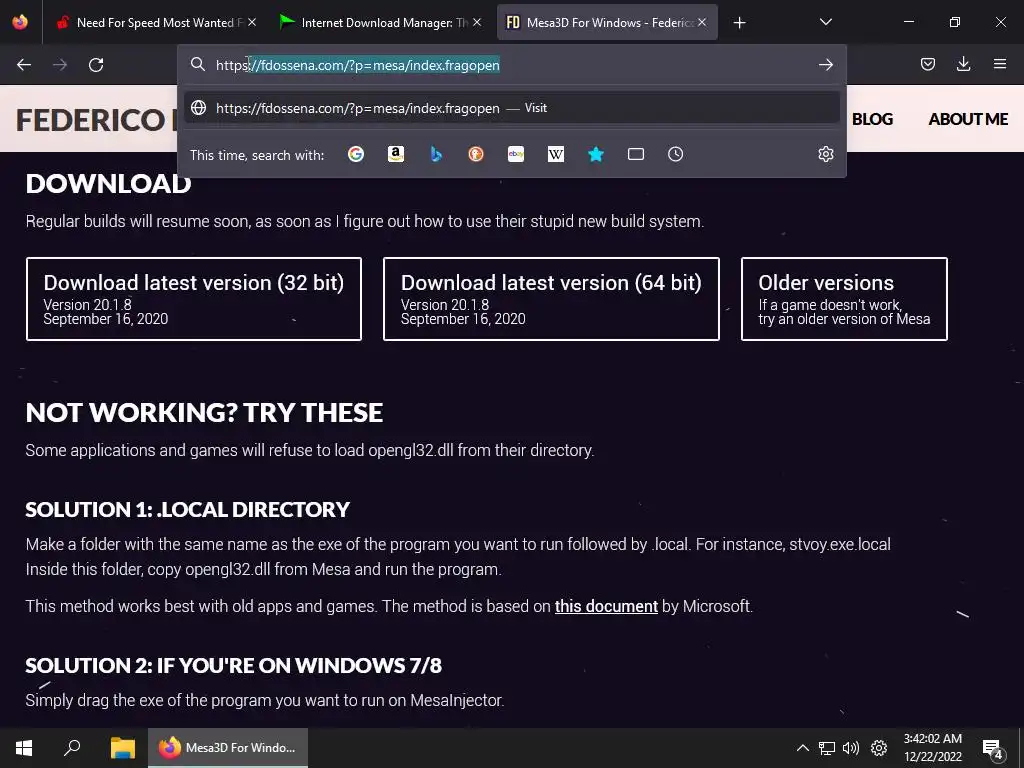Click the SOLUTION 1: .LOCAL DIRECTORY heading

[x=187, y=509]
